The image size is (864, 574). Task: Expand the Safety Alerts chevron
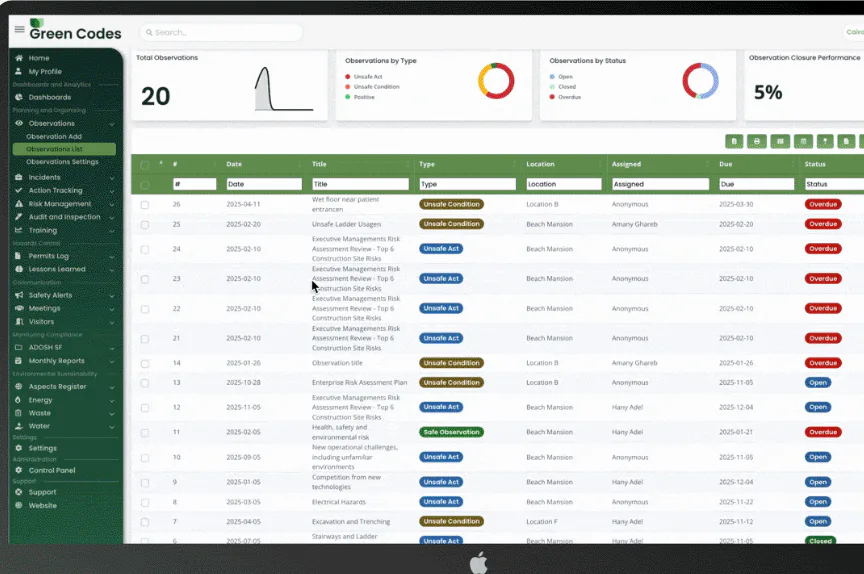[x=112, y=296]
